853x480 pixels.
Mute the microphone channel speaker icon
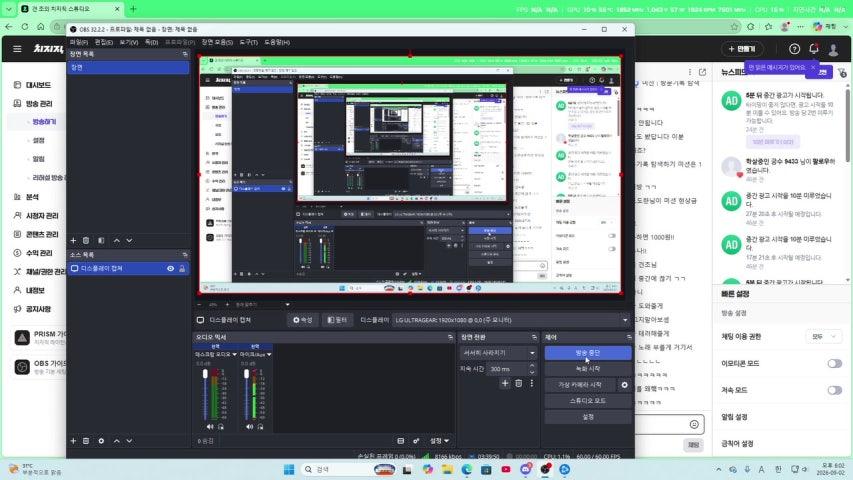[x=249, y=427]
